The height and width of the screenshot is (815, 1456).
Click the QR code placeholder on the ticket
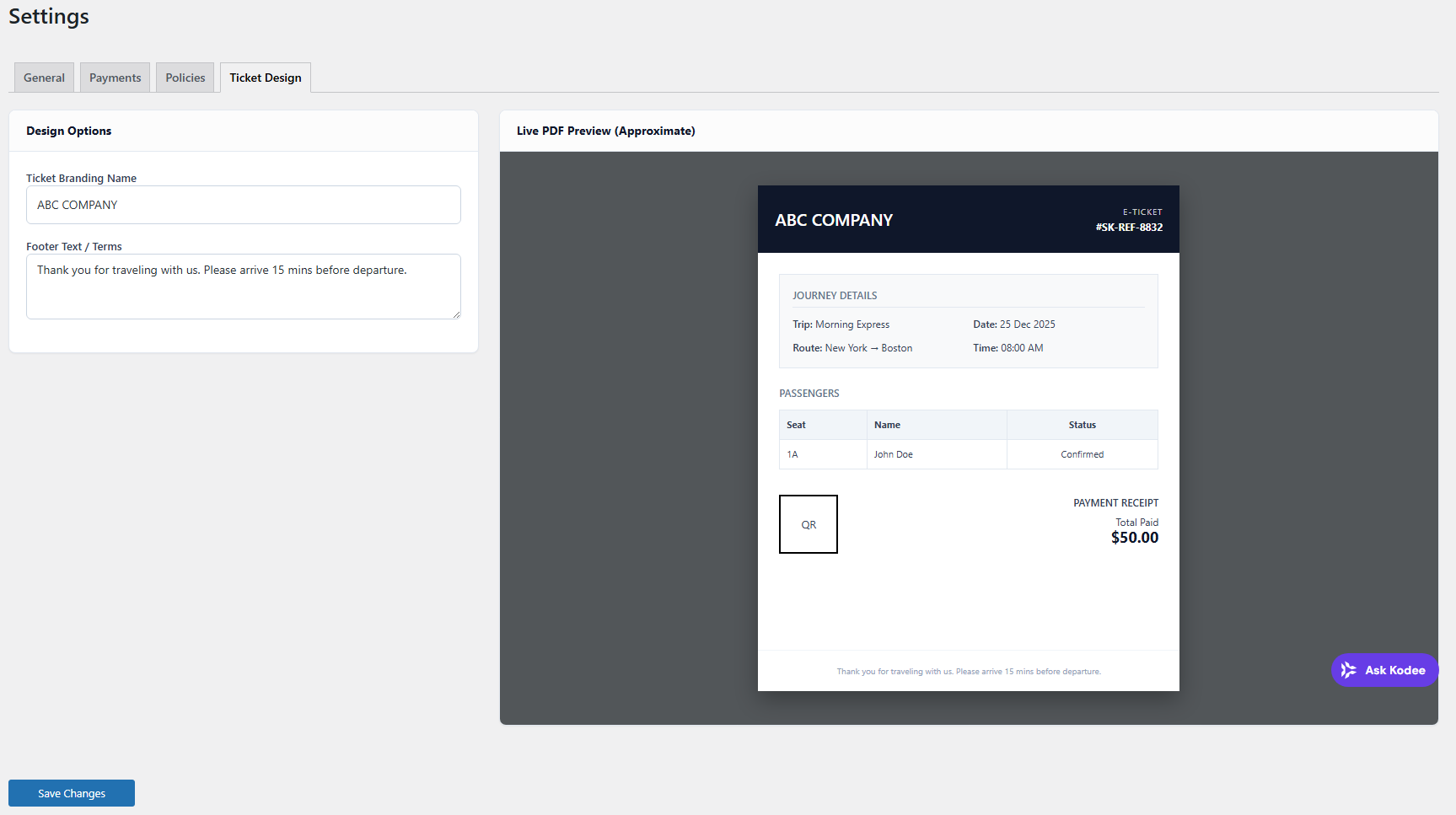(809, 523)
